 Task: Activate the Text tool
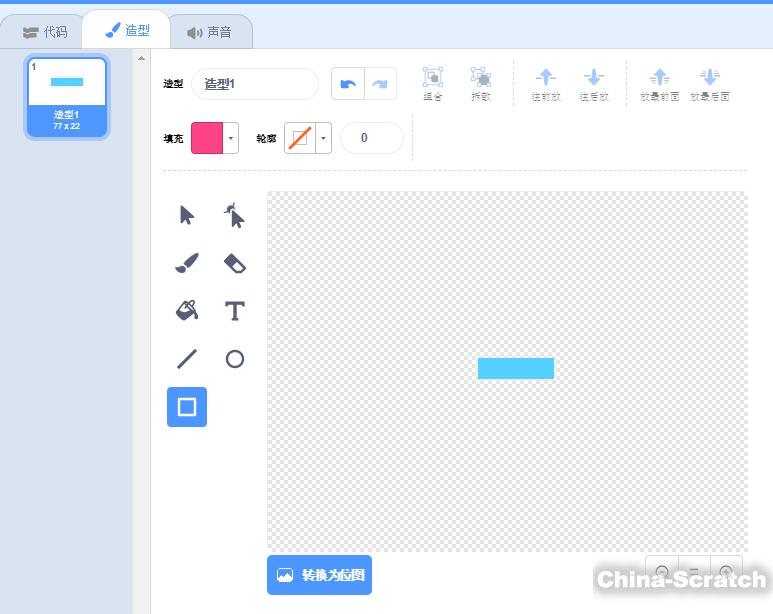[x=235, y=311]
